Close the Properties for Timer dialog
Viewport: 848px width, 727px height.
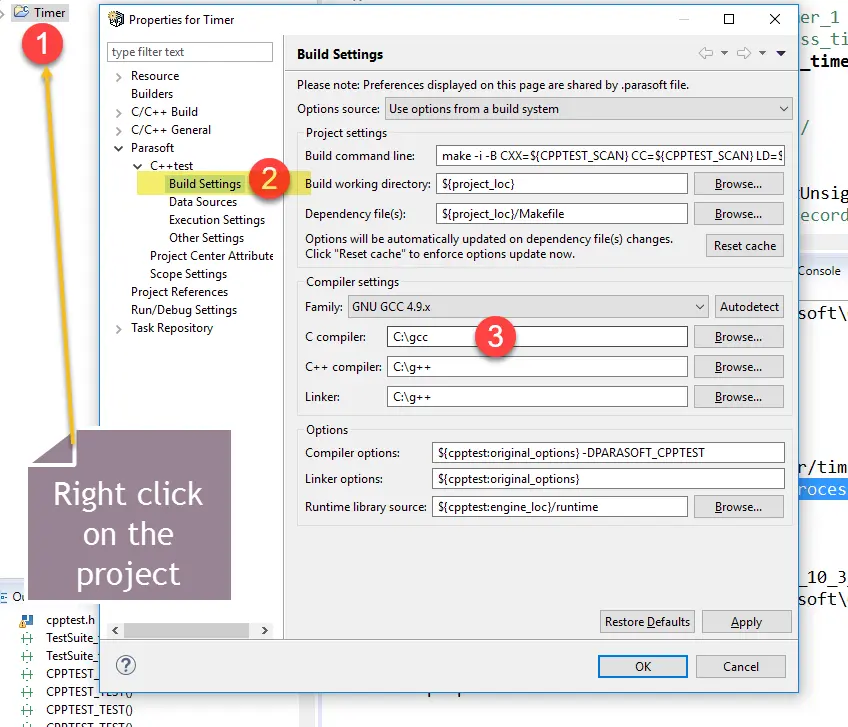click(774, 19)
